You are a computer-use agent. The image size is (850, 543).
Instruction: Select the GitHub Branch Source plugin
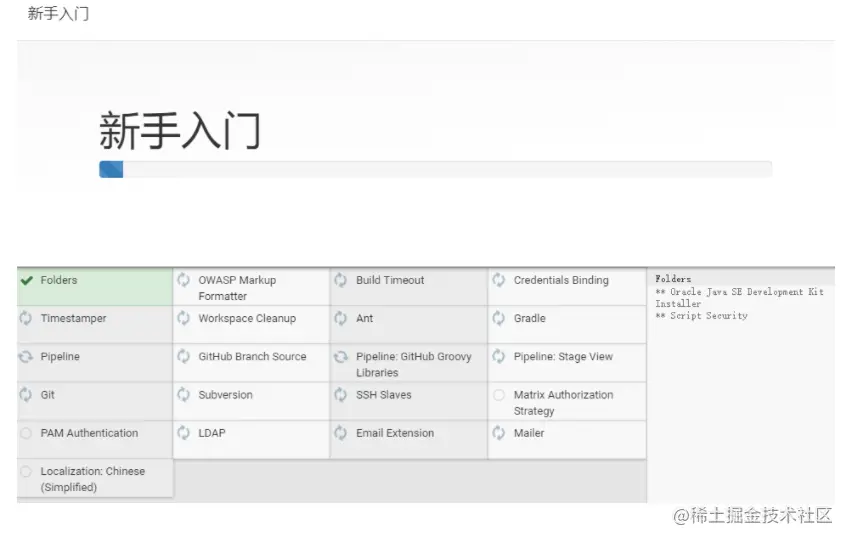point(252,357)
